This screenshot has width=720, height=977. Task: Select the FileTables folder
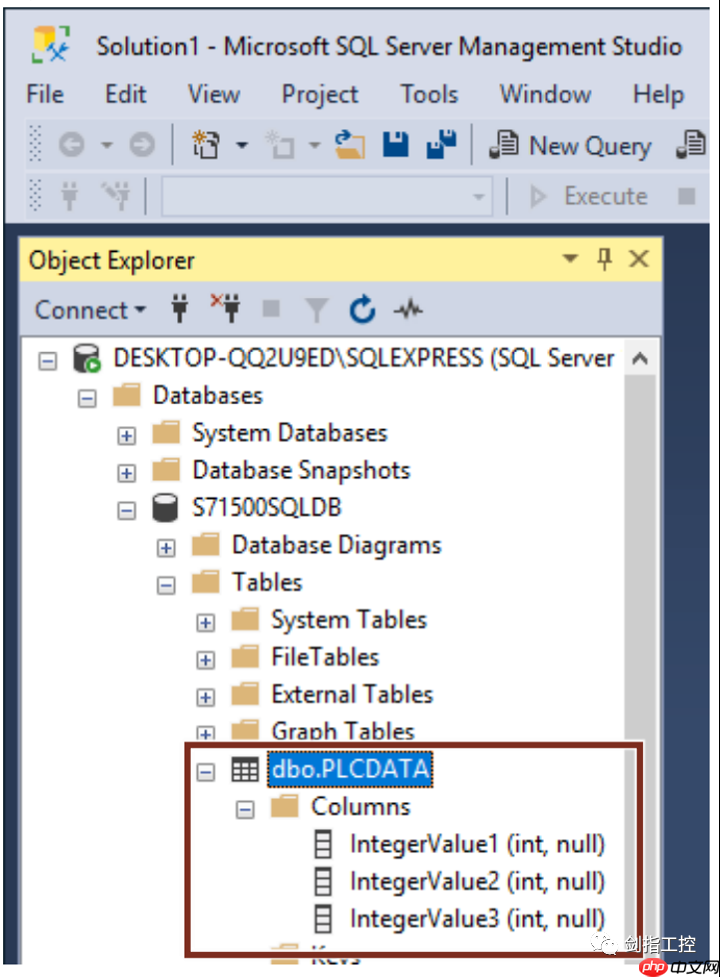(x=325, y=657)
